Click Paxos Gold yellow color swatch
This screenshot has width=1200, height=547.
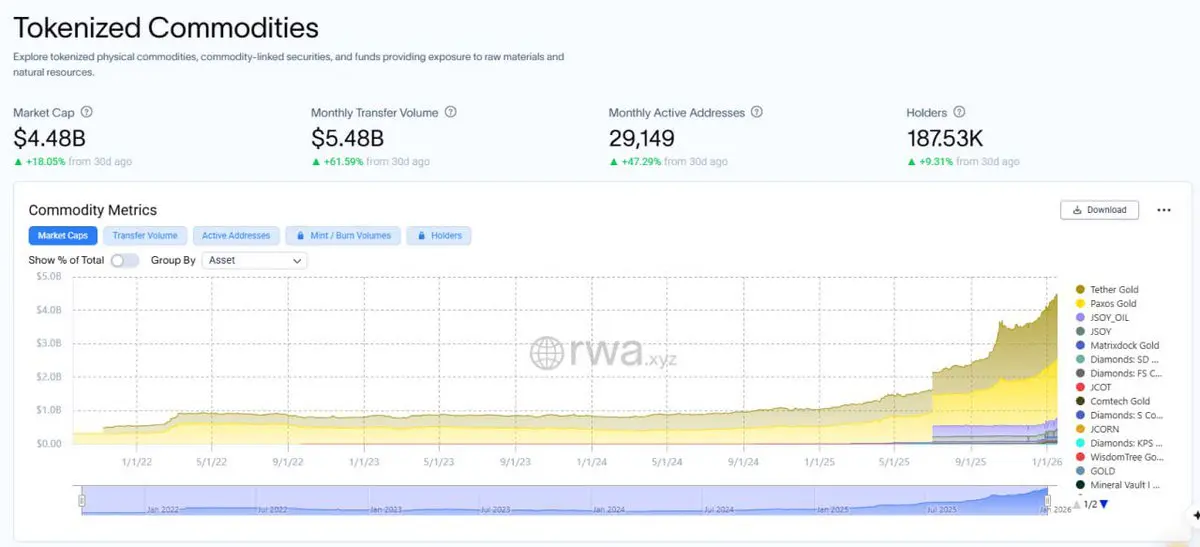point(1080,304)
